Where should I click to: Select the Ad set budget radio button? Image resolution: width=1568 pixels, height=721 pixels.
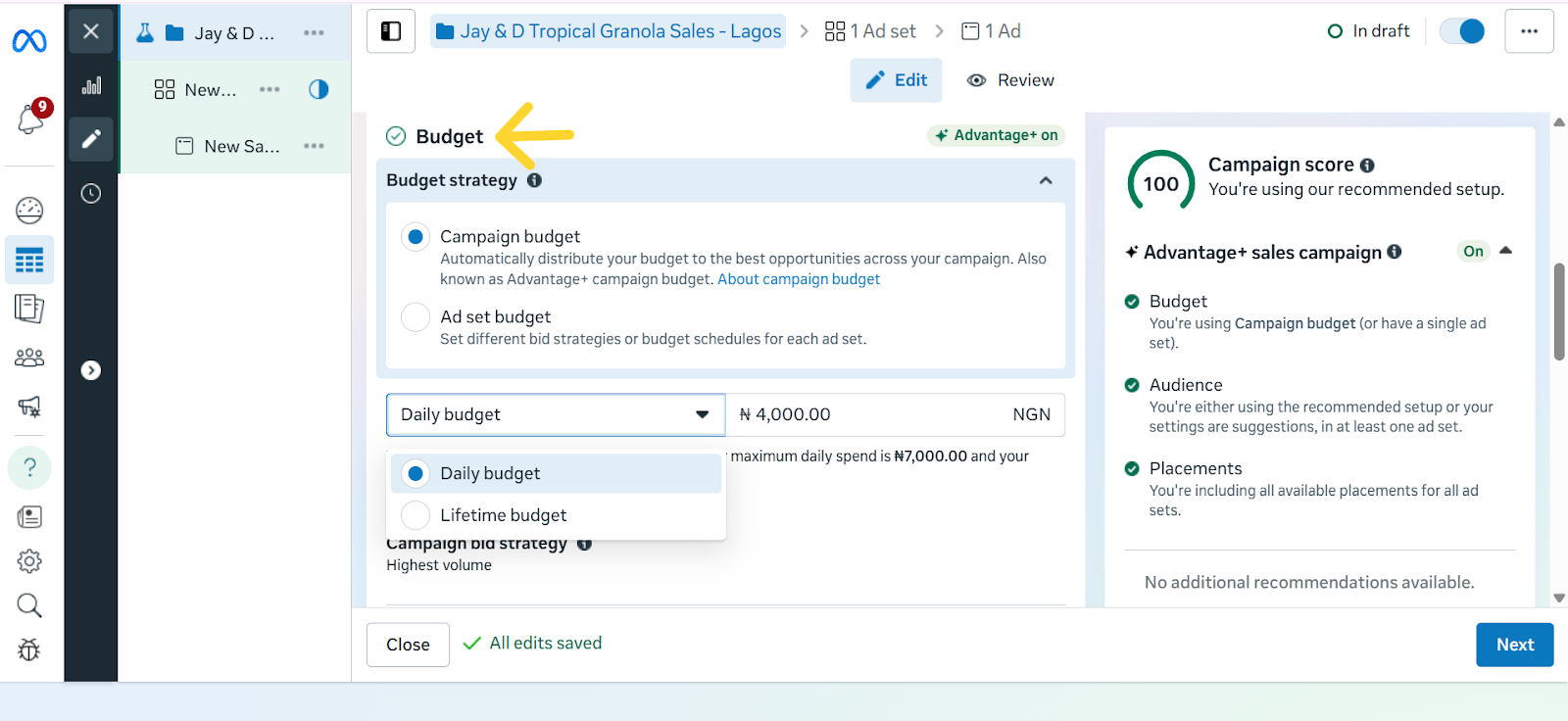[x=415, y=316]
